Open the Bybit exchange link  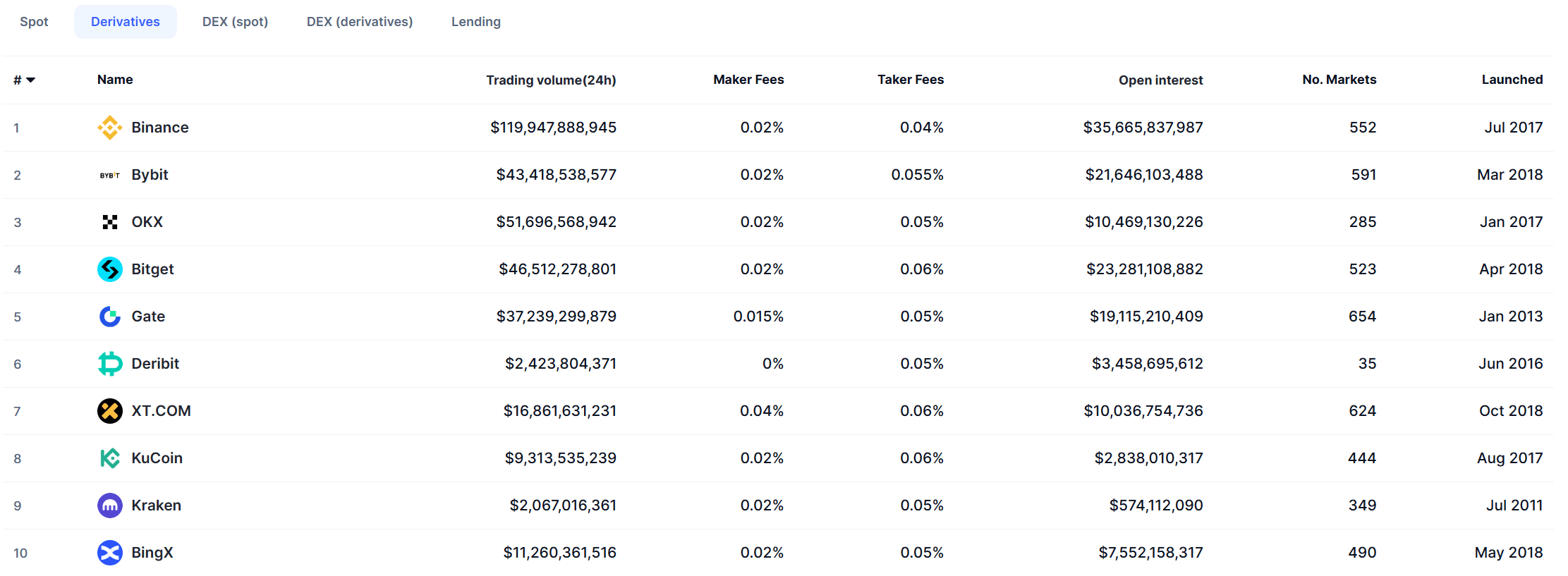pos(150,175)
